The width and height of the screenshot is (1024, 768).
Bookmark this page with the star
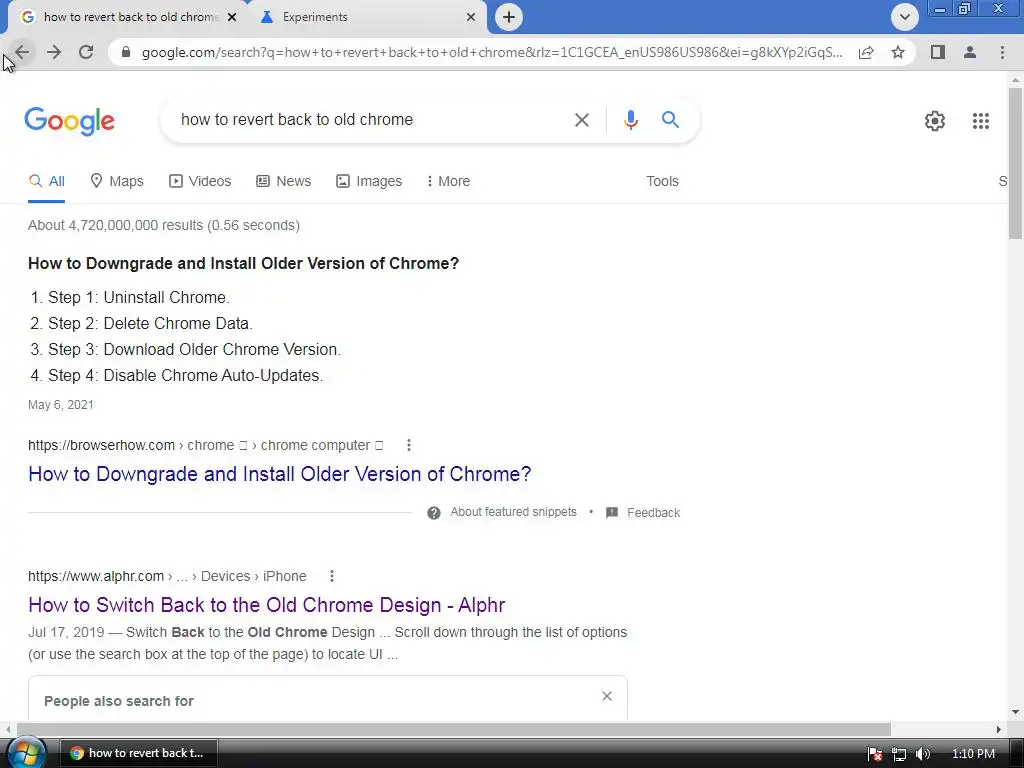pyautogui.click(x=898, y=52)
